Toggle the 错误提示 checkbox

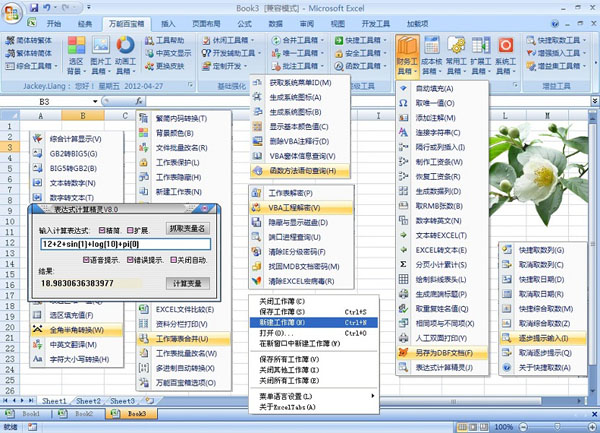coord(130,260)
